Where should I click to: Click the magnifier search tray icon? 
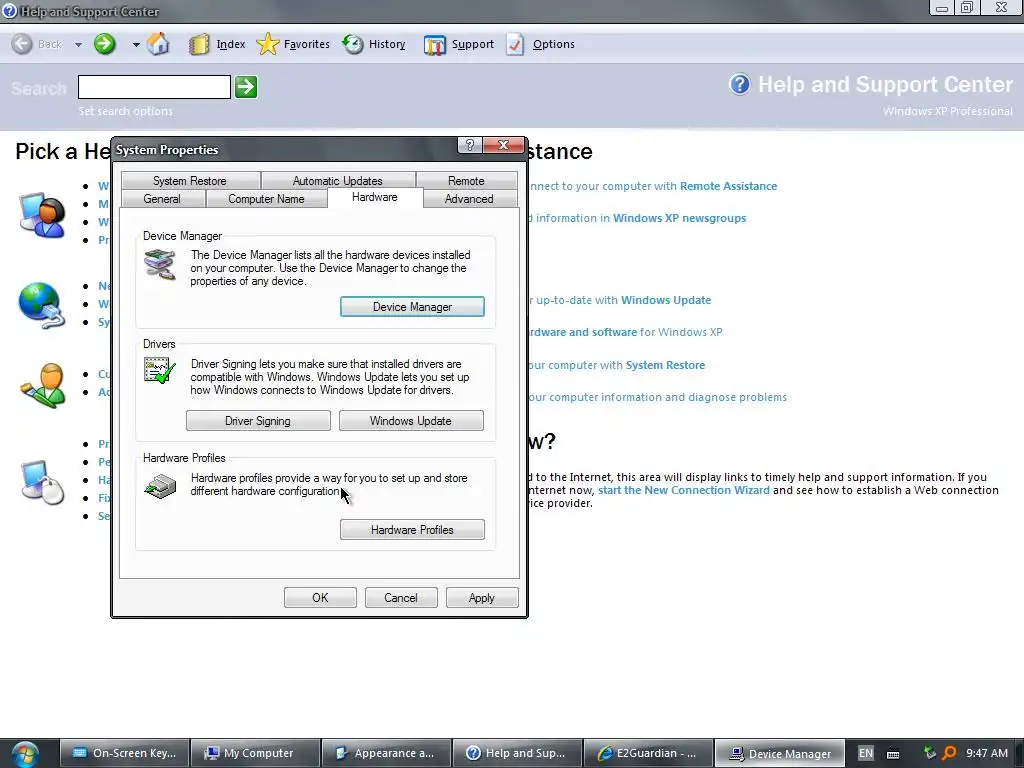coord(949,753)
